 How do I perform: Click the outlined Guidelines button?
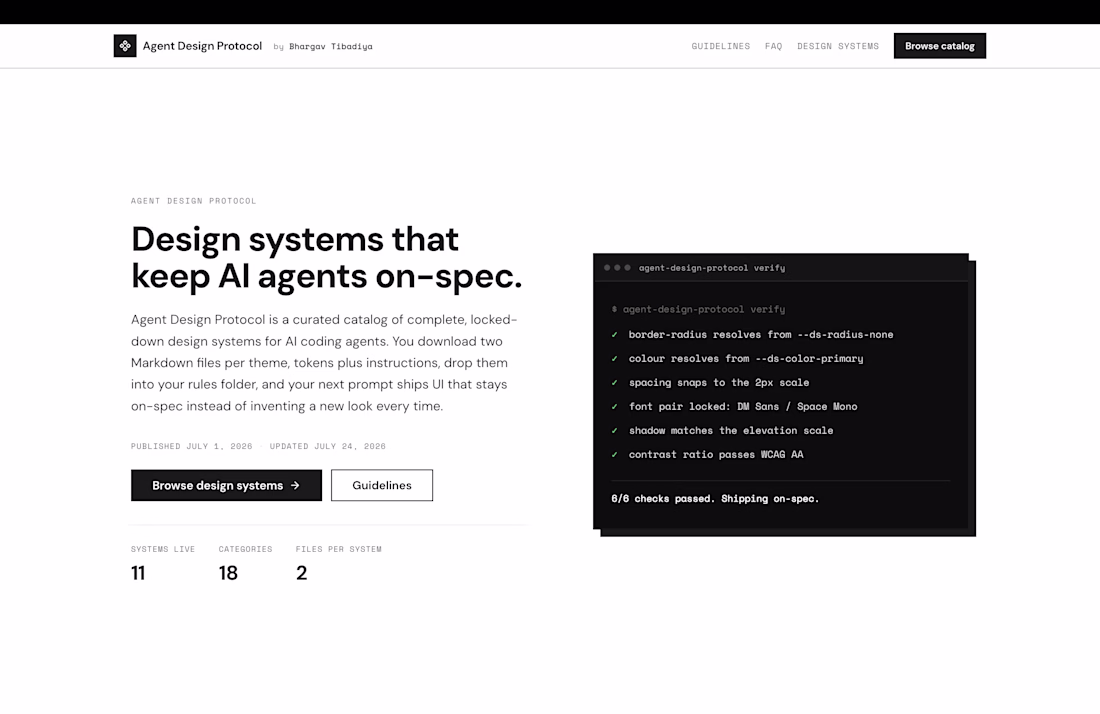382,485
